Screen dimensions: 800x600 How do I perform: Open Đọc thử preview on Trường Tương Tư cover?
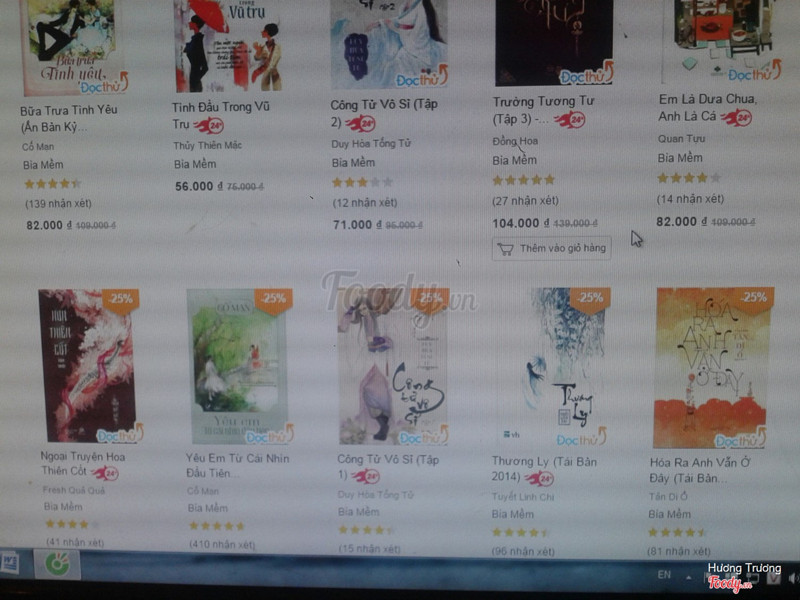click(x=586, y=73)
